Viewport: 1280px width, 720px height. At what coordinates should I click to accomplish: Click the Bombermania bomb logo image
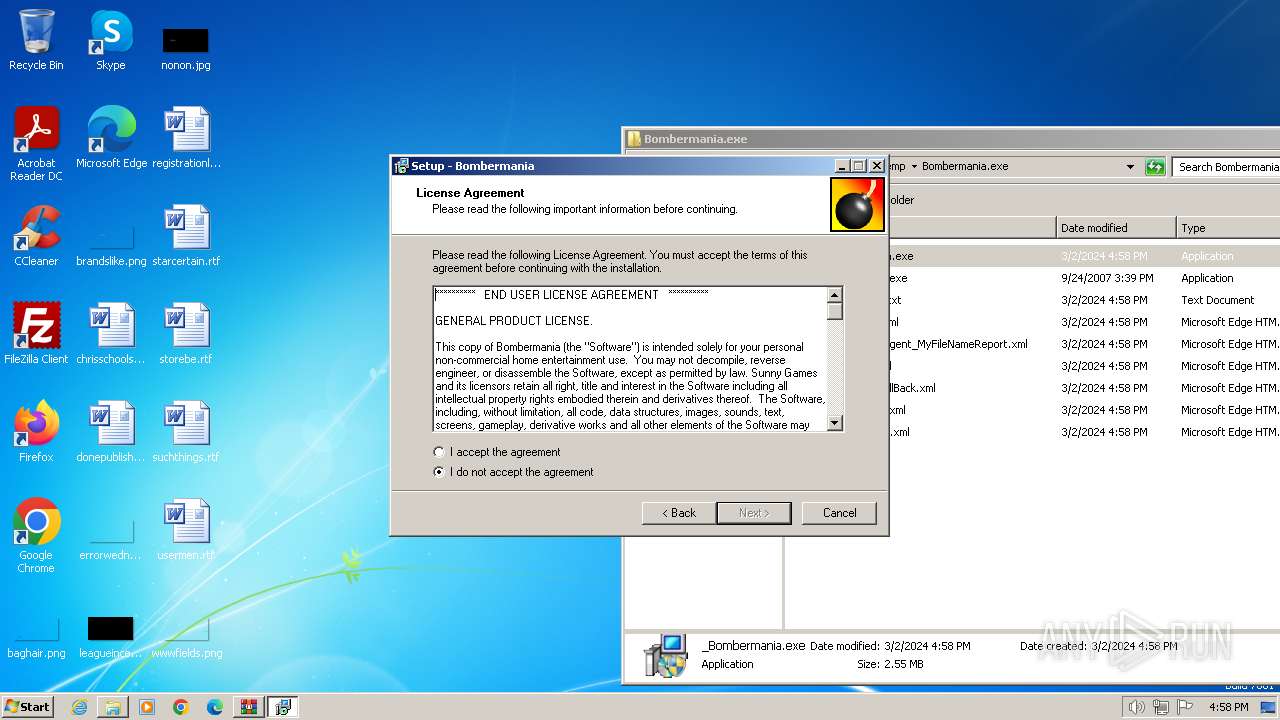pyautogui.click(x=857, y=205)
